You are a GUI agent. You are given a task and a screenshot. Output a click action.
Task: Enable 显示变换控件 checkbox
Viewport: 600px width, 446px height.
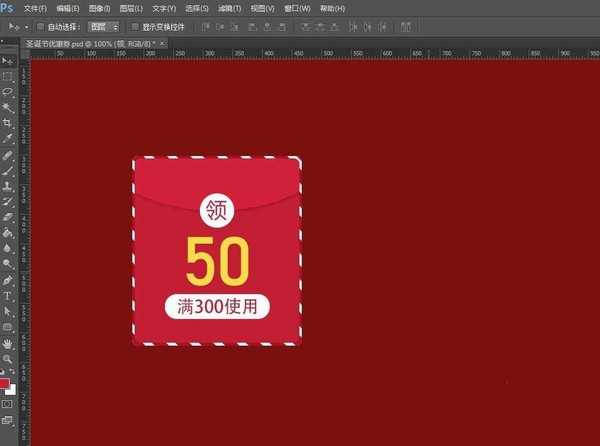(x=135, y=27)
